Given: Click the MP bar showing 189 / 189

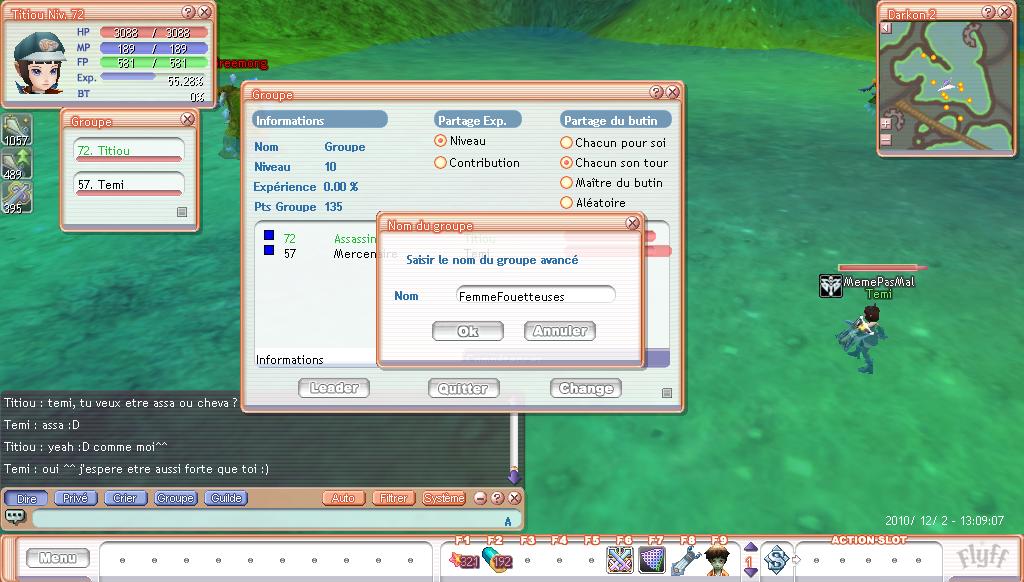Looking at the screenshot, I should point(153,48).
